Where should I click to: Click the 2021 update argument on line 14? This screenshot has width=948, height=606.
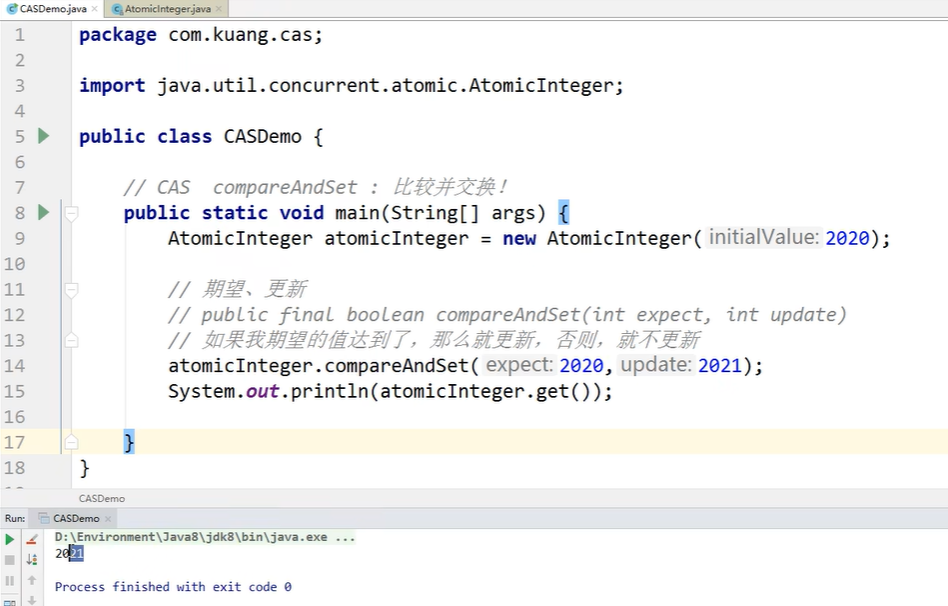pos(719,365)
